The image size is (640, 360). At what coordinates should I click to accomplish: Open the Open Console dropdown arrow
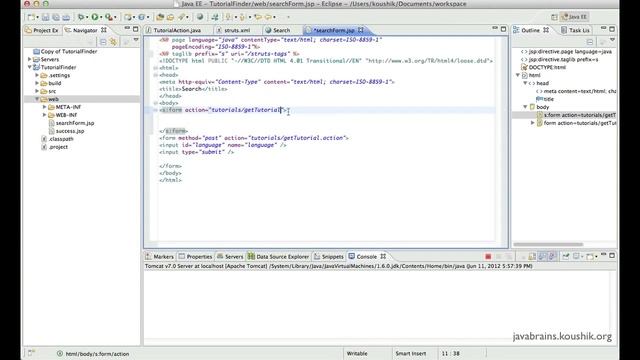click(596, 257)
